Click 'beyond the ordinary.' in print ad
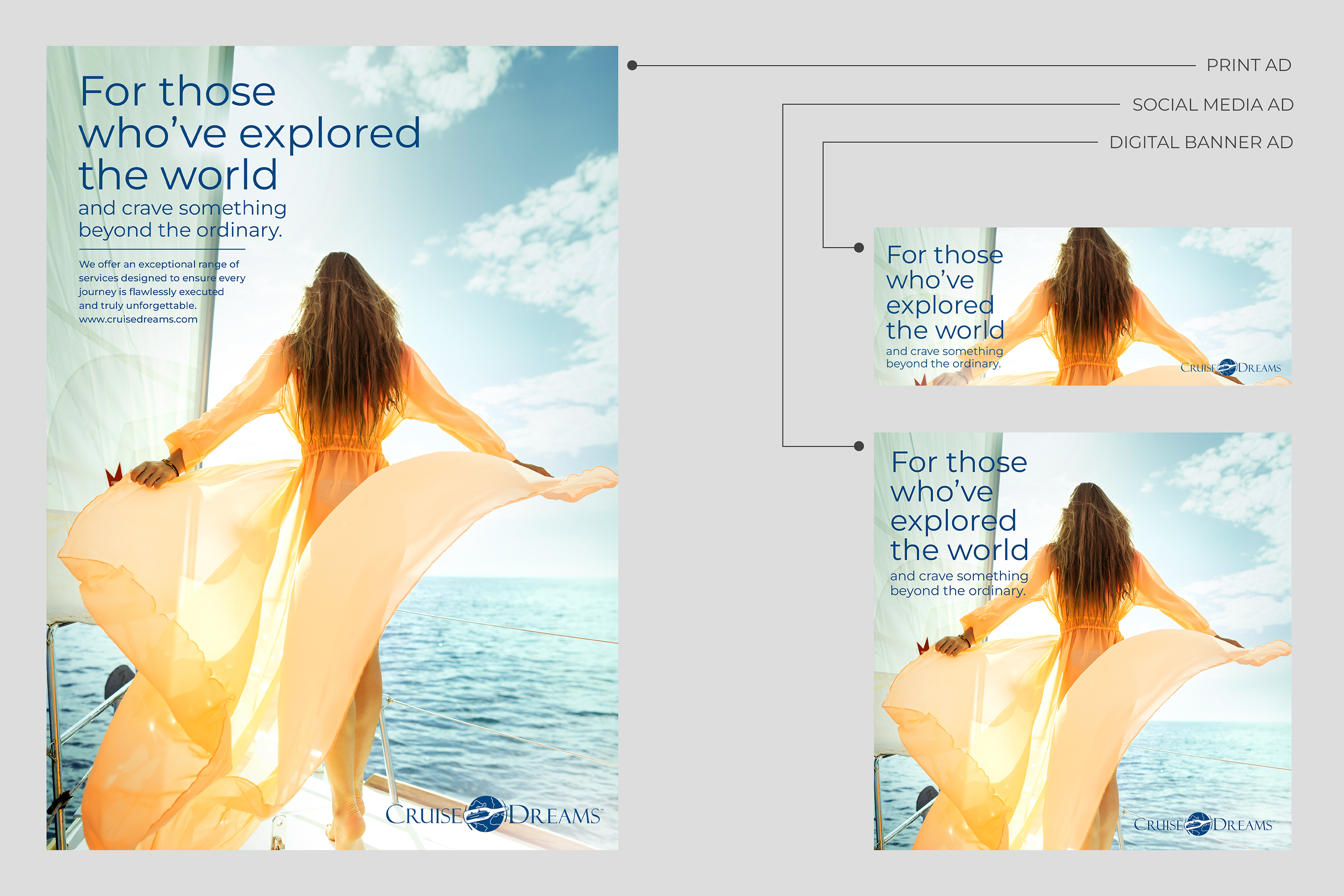 180,230
